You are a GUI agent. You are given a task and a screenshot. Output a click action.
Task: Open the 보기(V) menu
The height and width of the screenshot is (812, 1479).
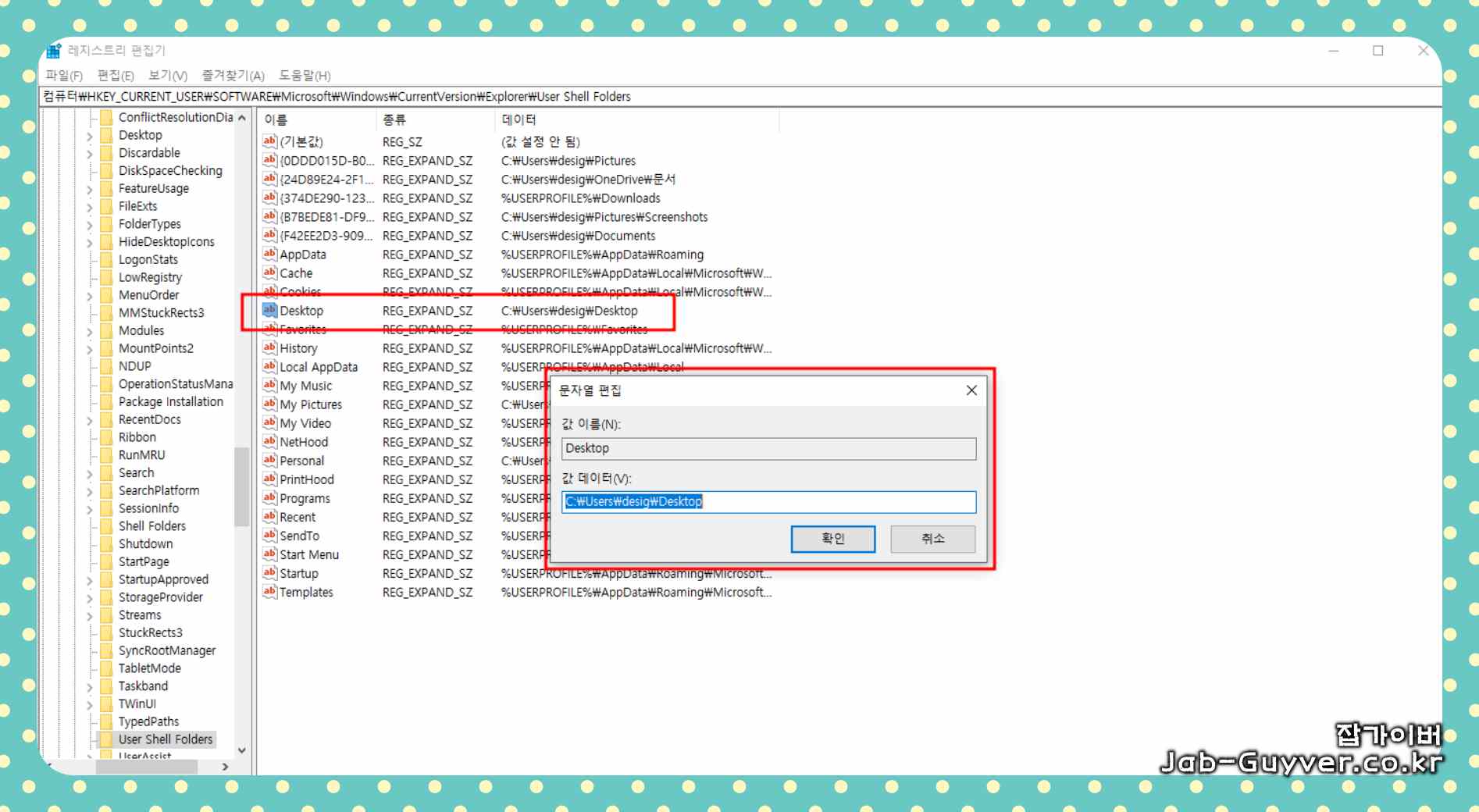coord(168,75)
